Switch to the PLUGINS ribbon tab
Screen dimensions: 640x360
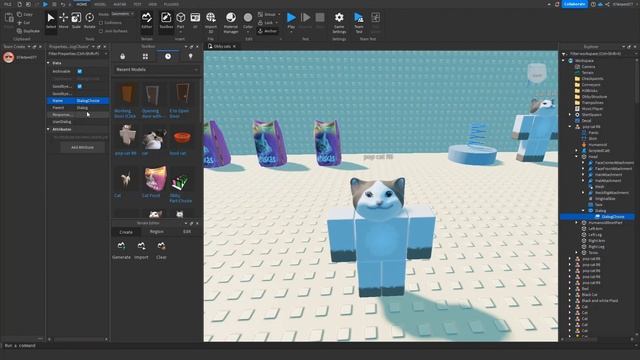tap(171, 4)
